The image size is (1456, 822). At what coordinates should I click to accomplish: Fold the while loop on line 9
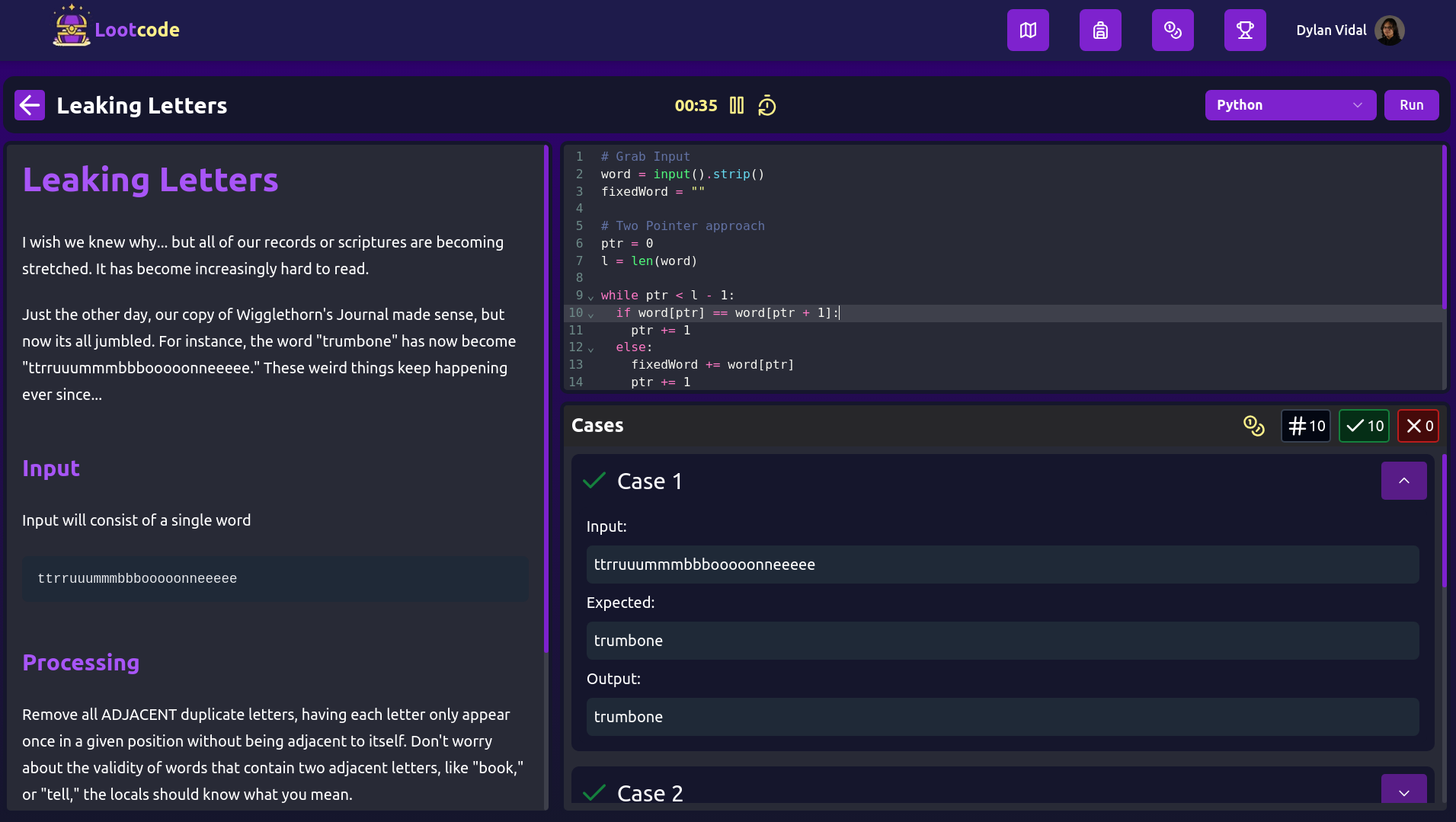click(x=590, y=296)
